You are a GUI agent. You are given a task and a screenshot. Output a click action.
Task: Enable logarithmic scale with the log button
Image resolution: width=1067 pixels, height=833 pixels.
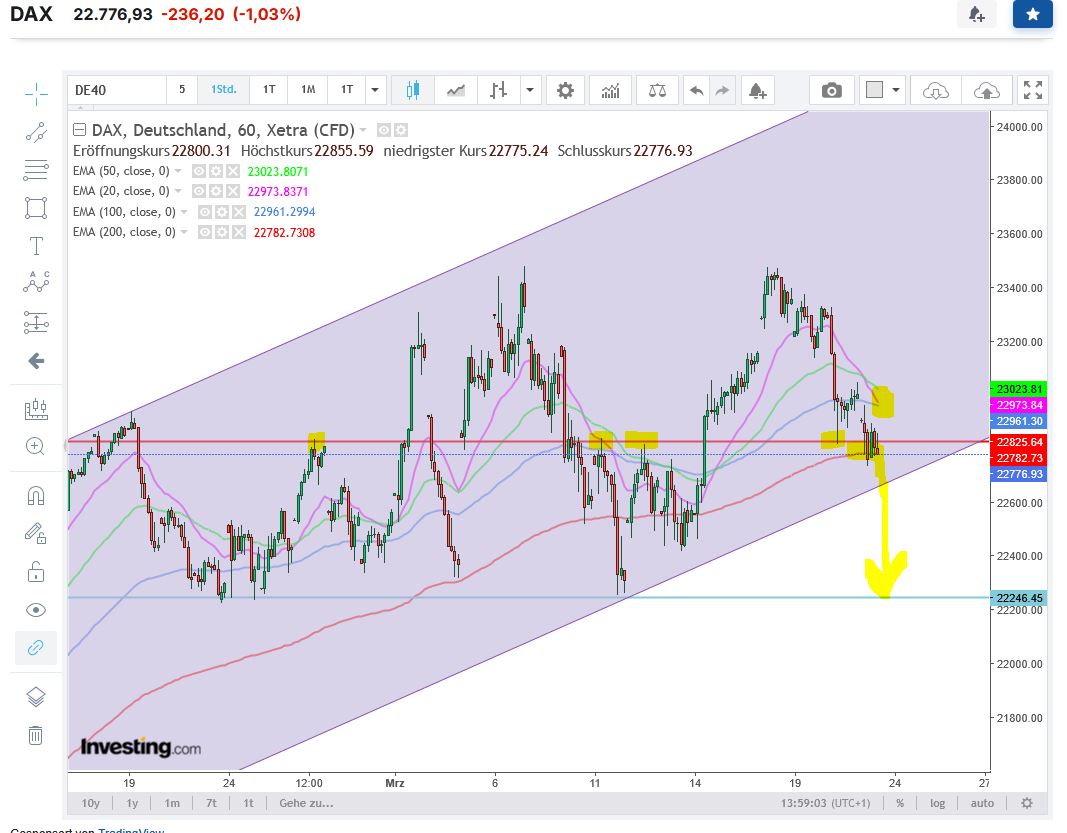937,803
